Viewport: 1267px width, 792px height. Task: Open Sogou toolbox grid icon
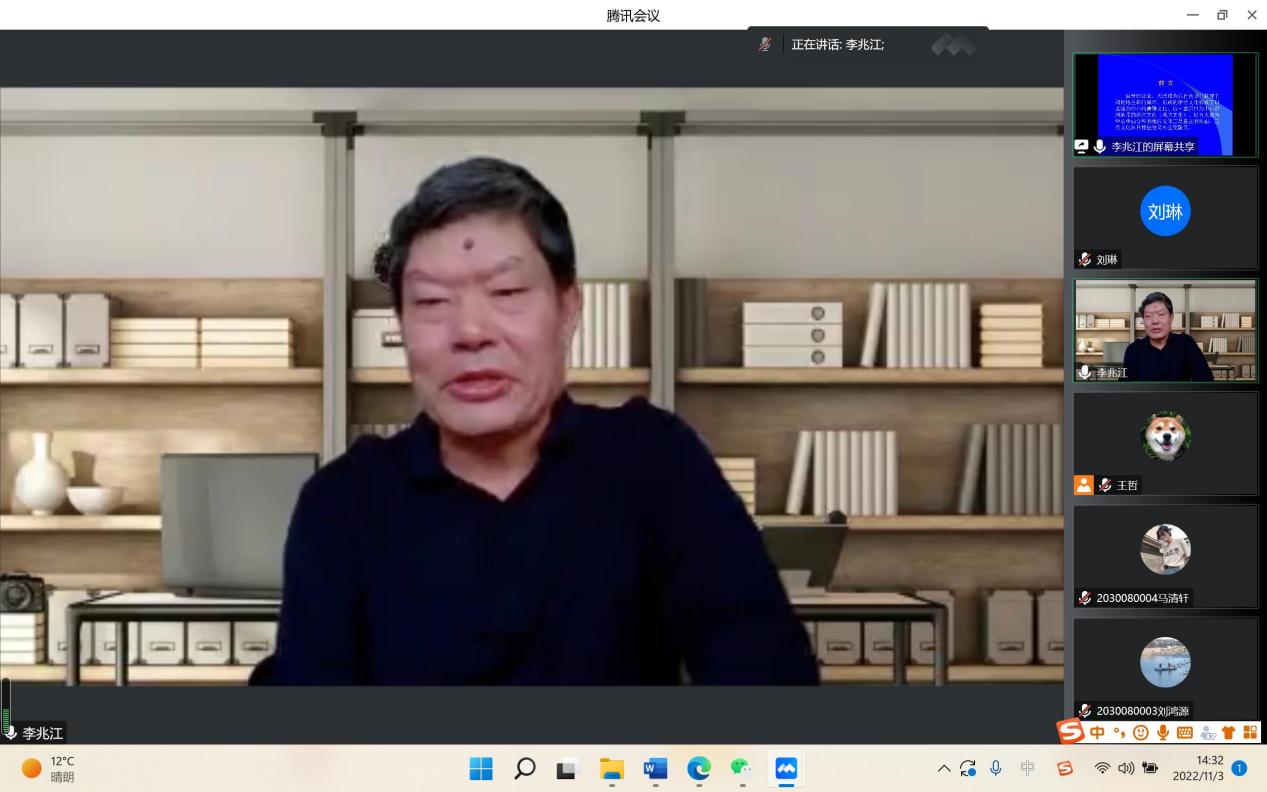pyautogui.click(x=1249, y=733)
